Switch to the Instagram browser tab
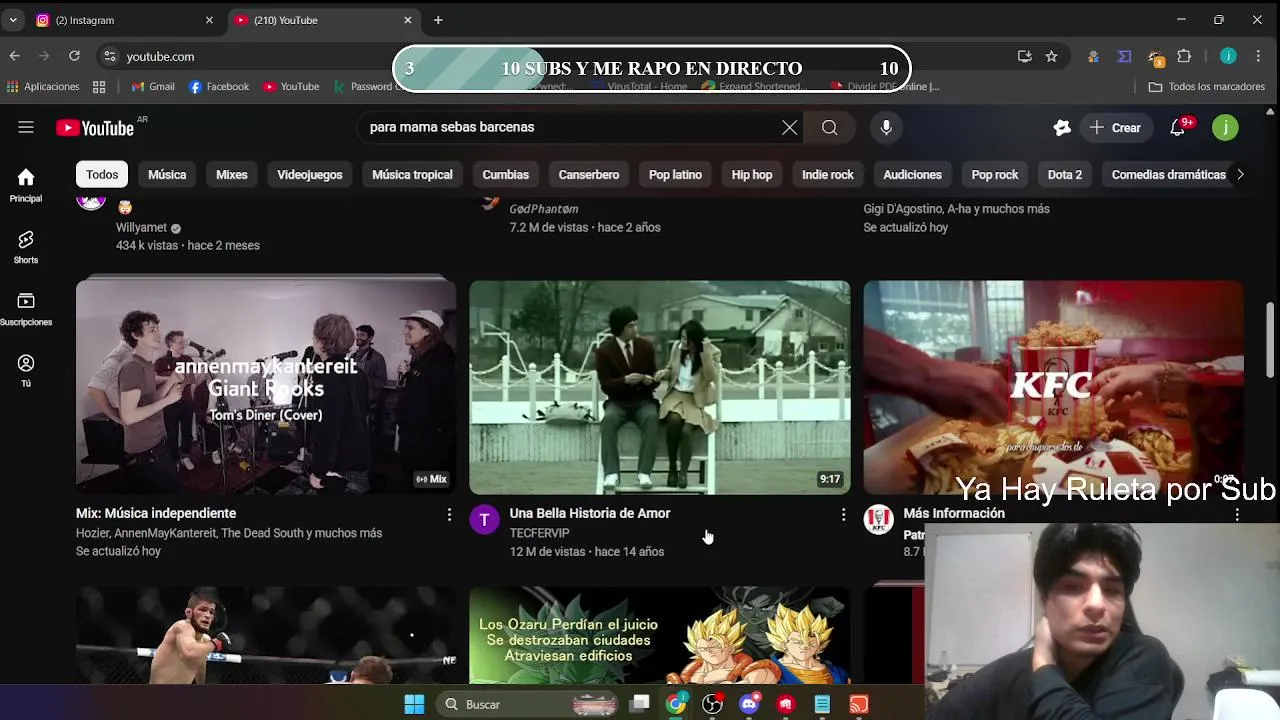Image resolution: width=1280 pixels, height=720 pixels. click(125, 20)
